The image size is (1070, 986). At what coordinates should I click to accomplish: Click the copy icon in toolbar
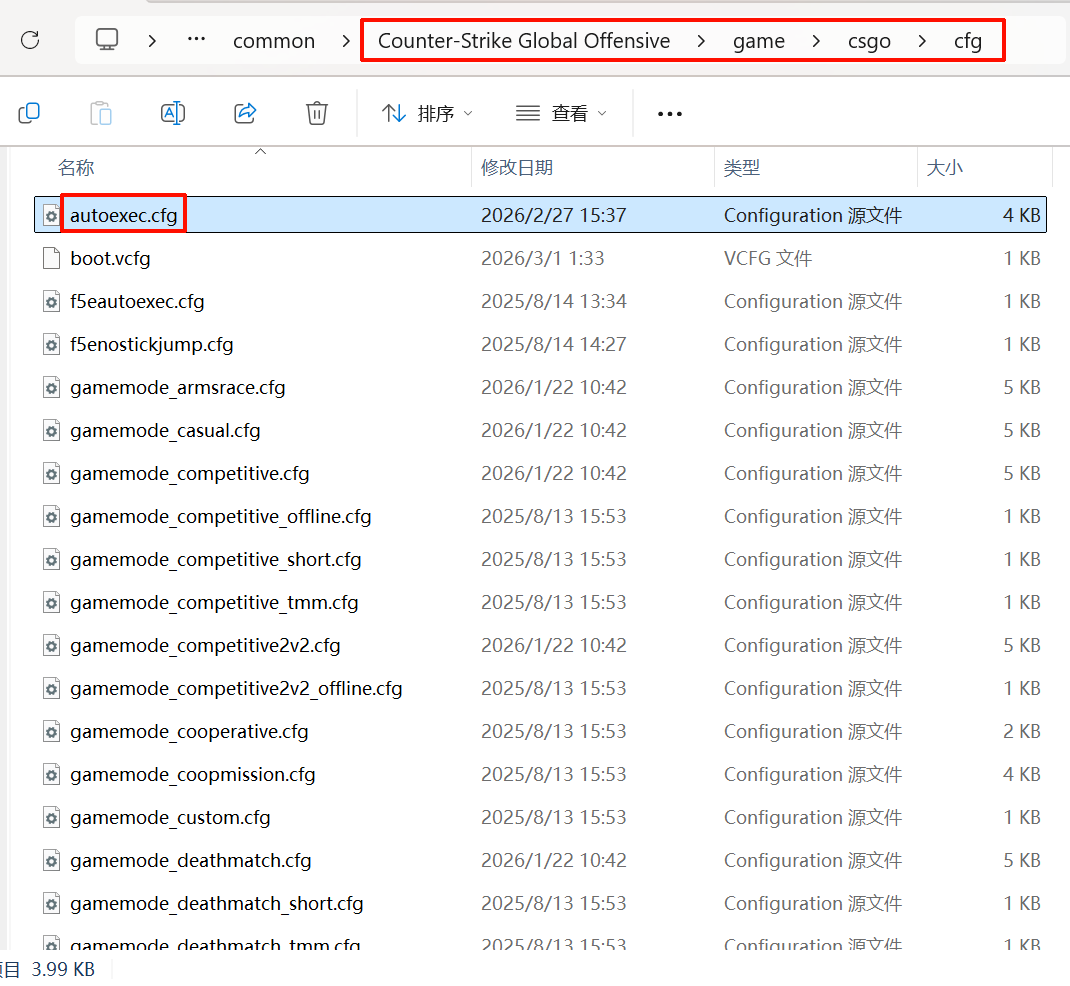pyautogui.click(x=29, y=113)
